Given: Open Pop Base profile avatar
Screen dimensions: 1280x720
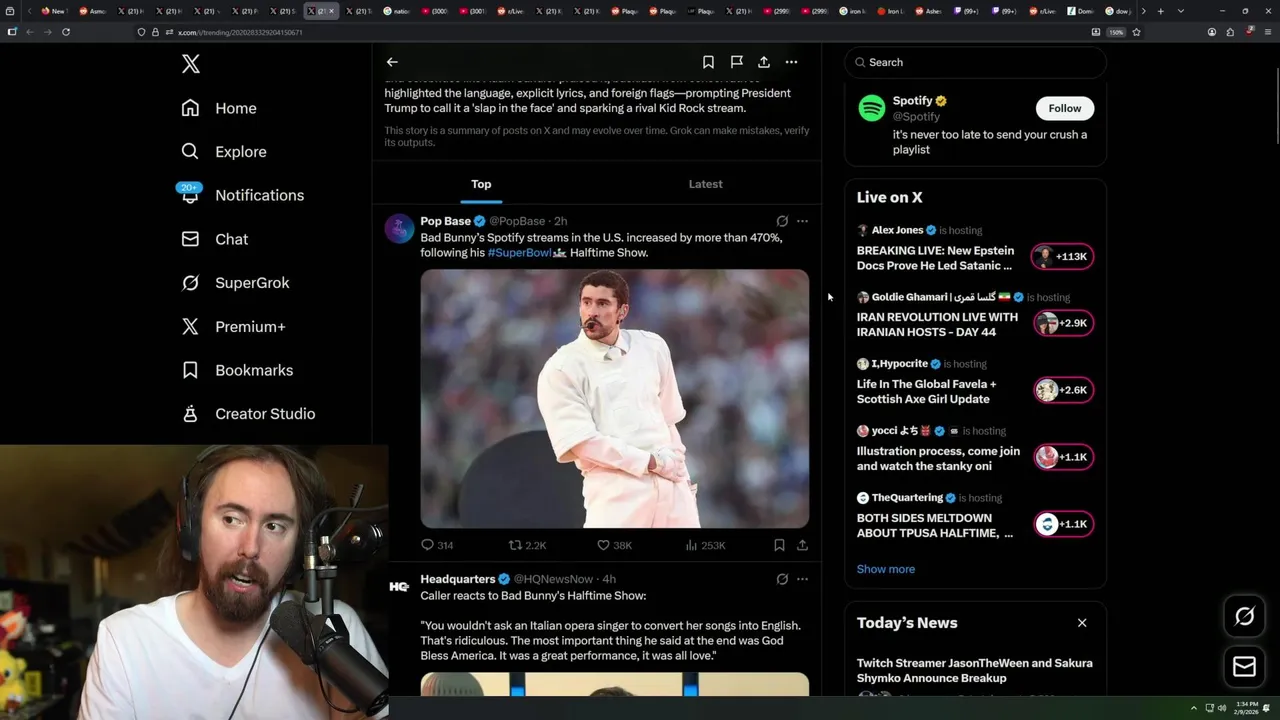Looking at the screenshot, I should 399,229.
